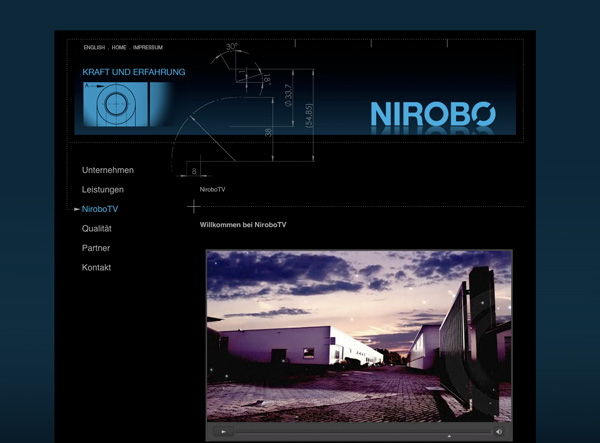Seek along the video progress bar
600x443 pixels.
(364, 432)
